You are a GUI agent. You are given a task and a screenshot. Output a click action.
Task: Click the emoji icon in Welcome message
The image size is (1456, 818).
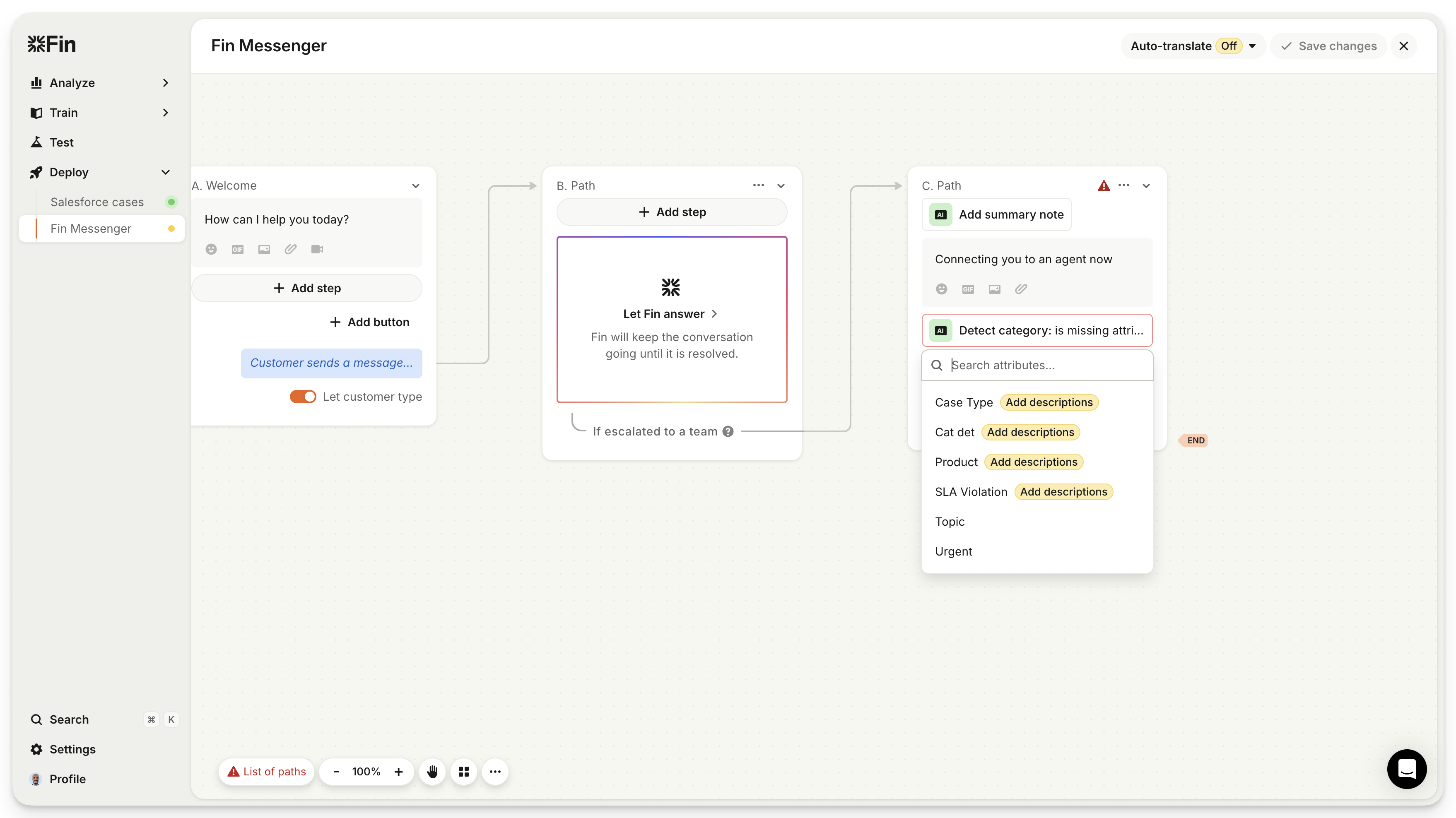coord(211,249)
